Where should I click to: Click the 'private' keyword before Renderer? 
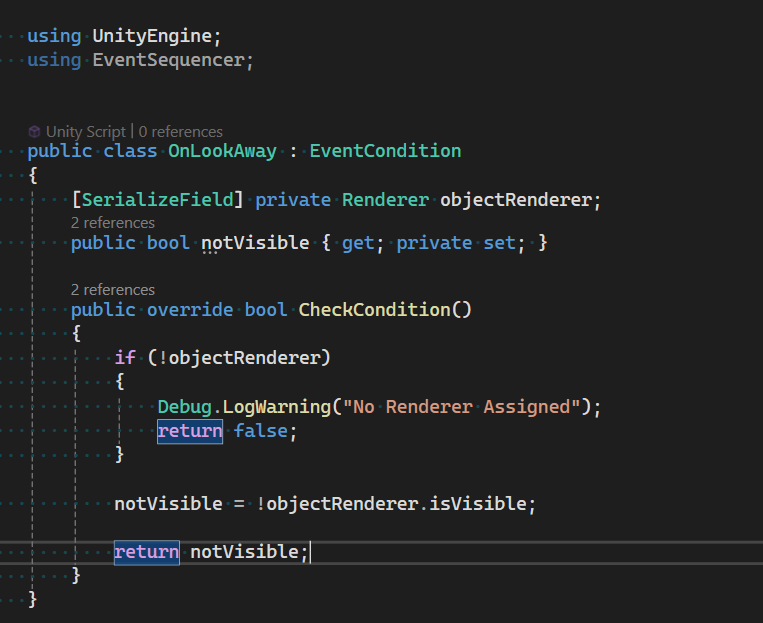[293, 200]
